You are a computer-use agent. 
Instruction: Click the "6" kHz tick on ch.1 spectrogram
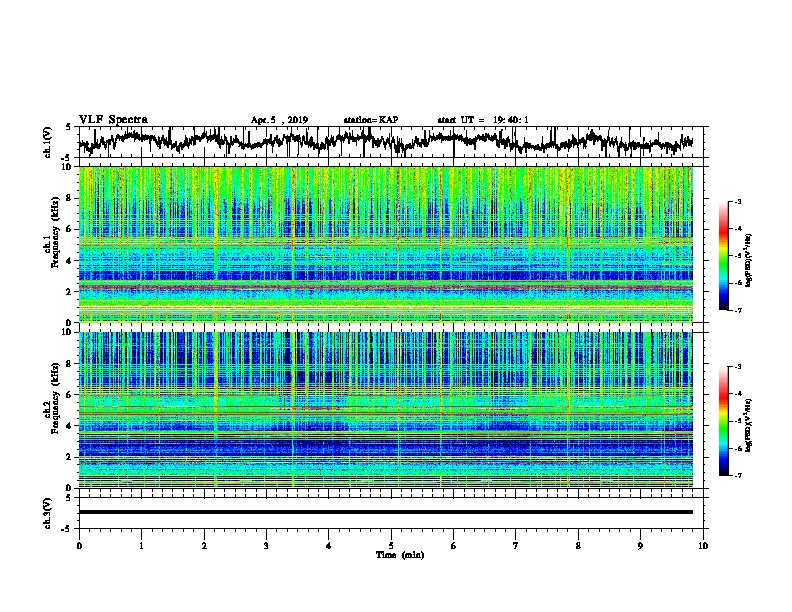70,230
